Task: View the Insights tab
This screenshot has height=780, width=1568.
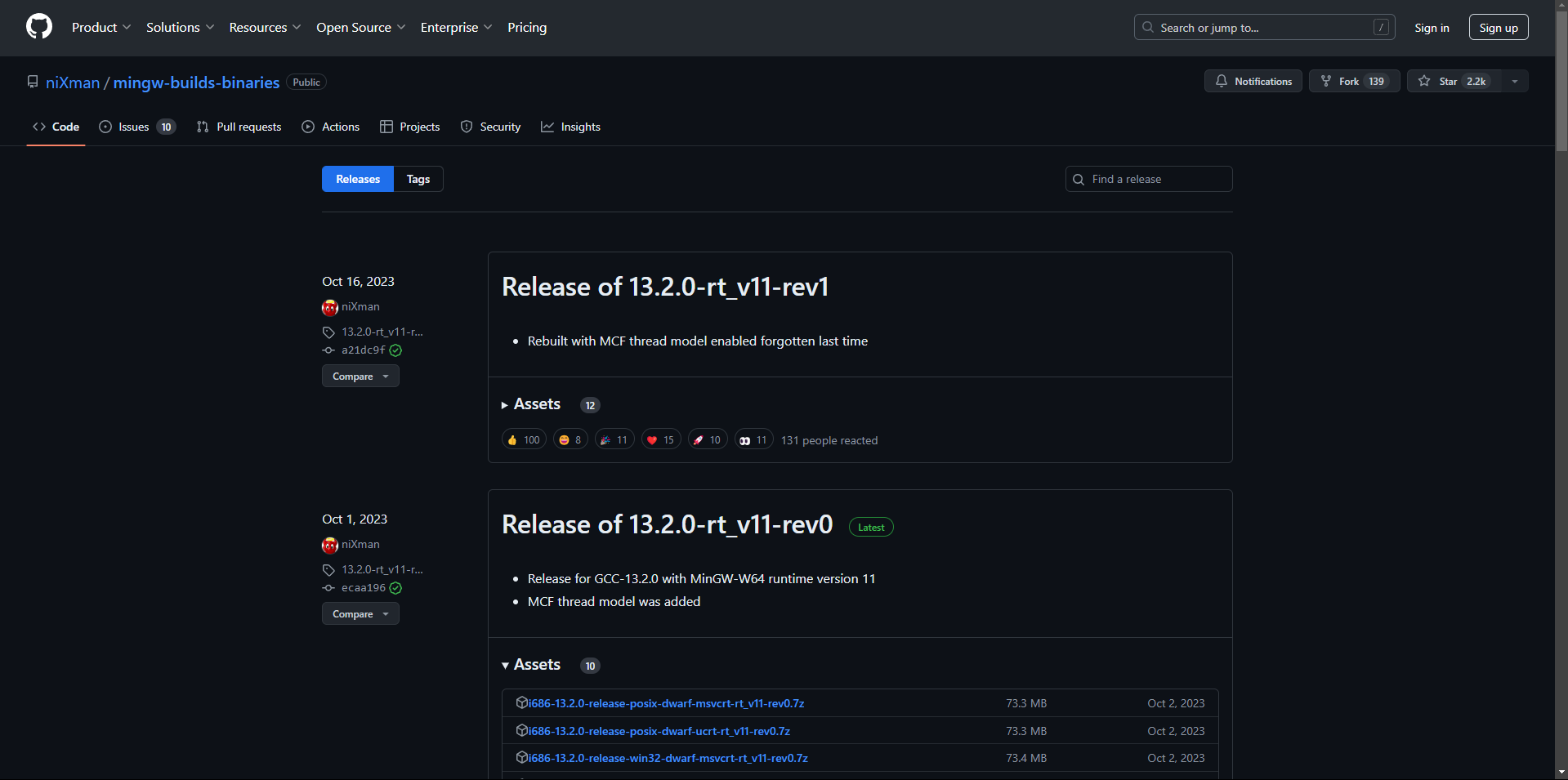Action: 570,127
